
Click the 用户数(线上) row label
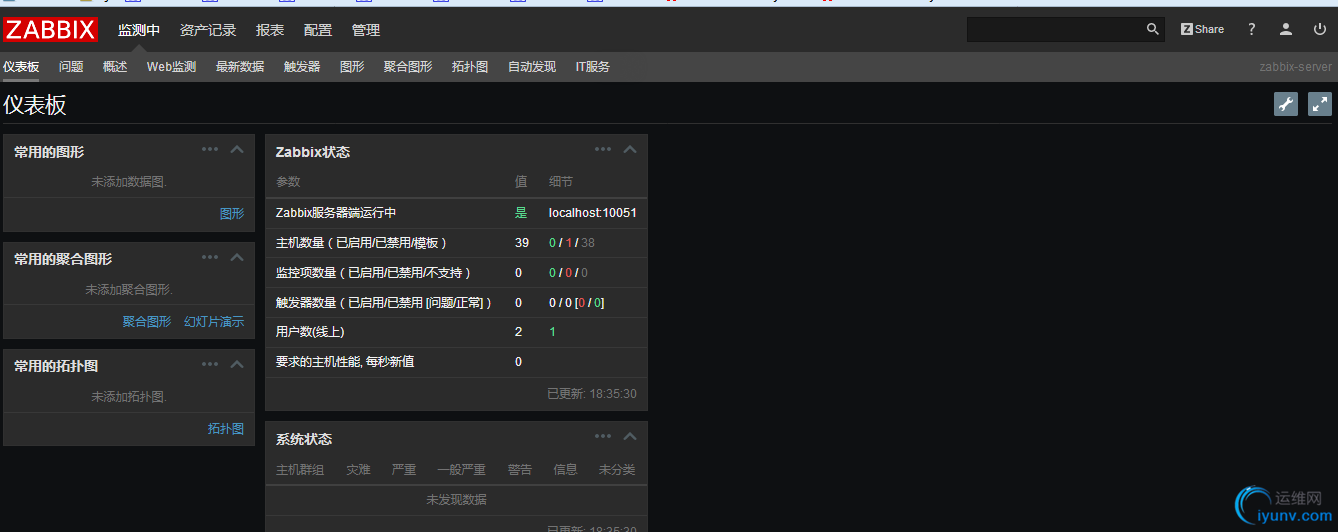click(310, 332)
